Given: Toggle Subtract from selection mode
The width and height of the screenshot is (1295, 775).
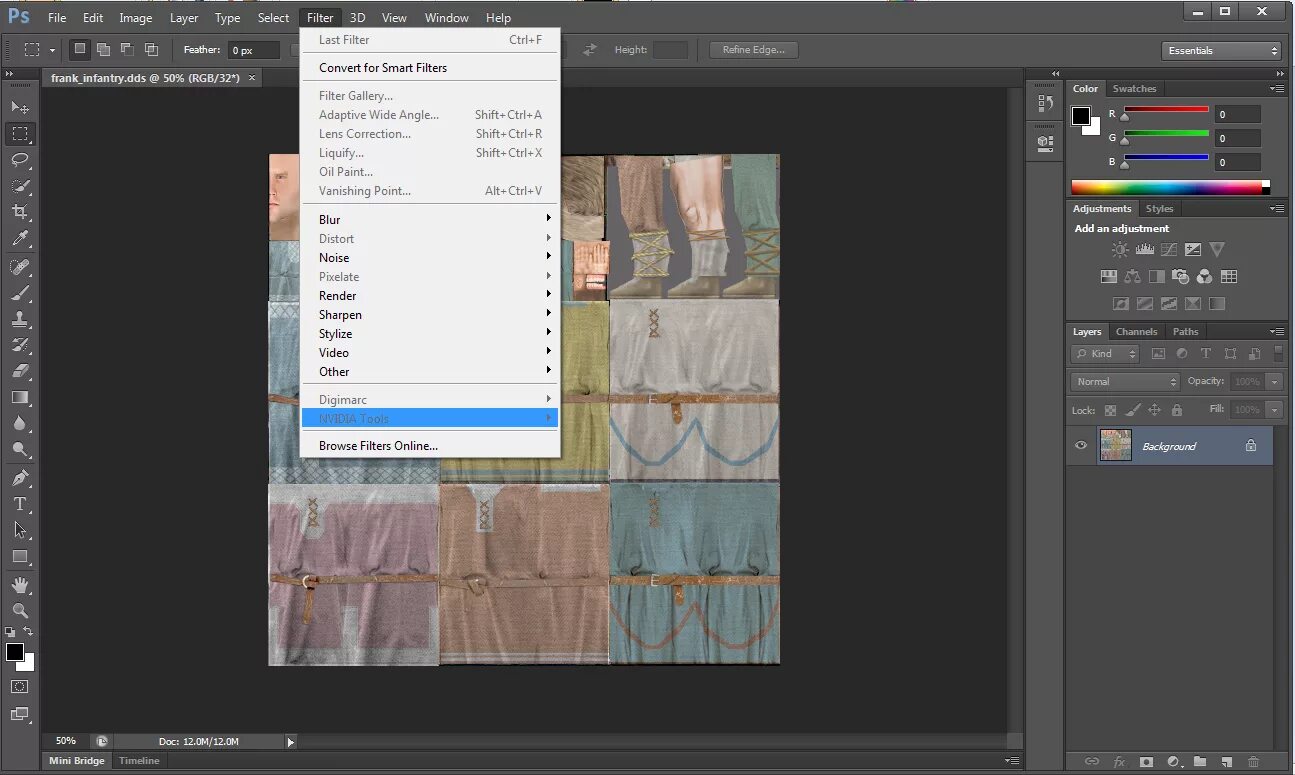Looking at the screenshot, I should [x=127, y=49].
